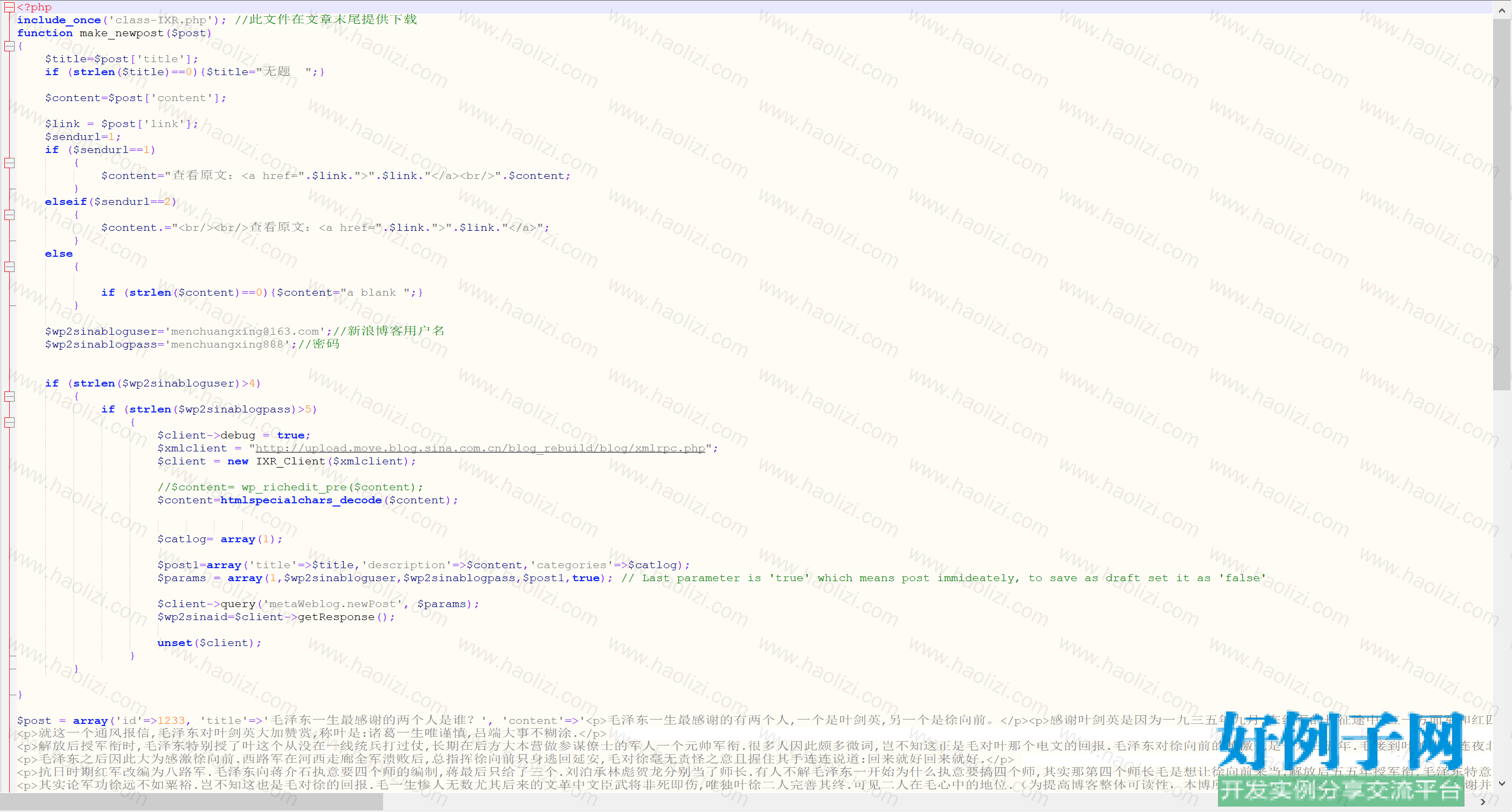
Task: Click the $content="a blank " statement
Action: [x=346, y=292]
